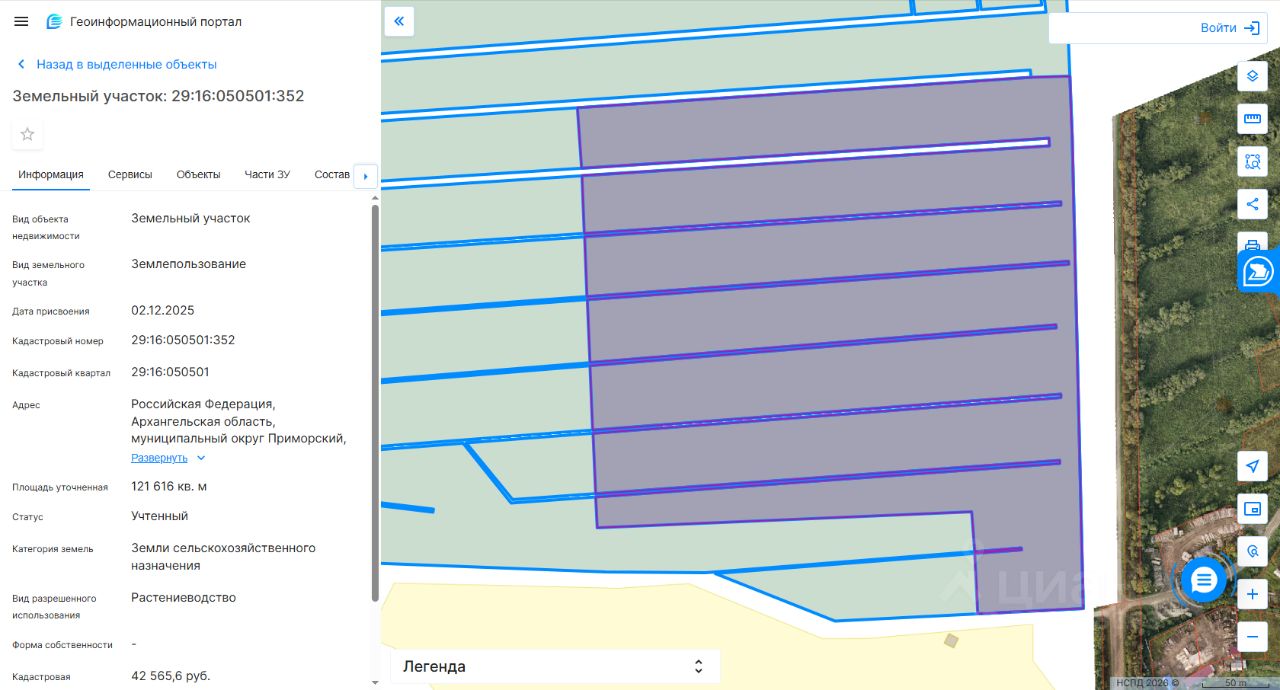Open the share map tool

1252,204
